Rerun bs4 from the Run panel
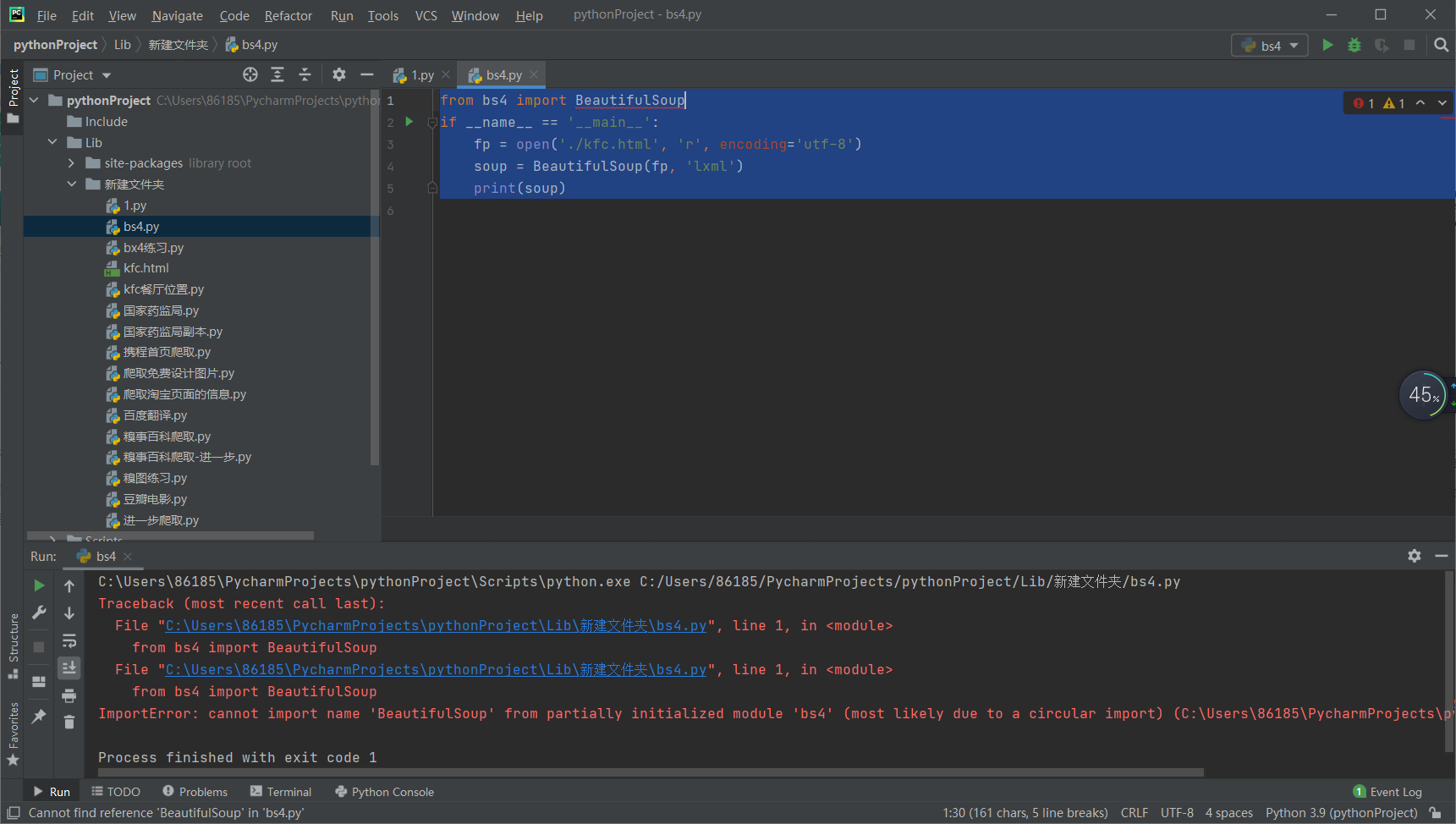 pyautogui.click(x=39, y=585)
